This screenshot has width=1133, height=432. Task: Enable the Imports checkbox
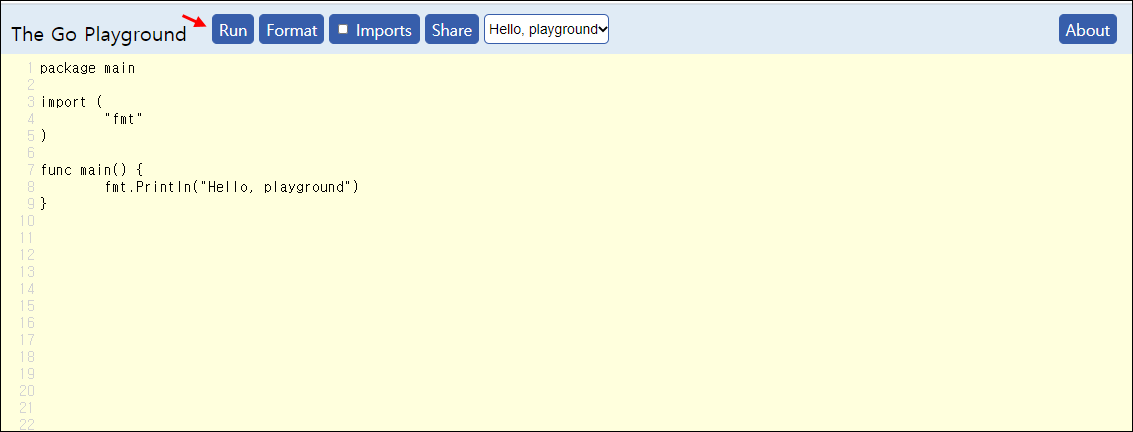[x=343, y=29]
